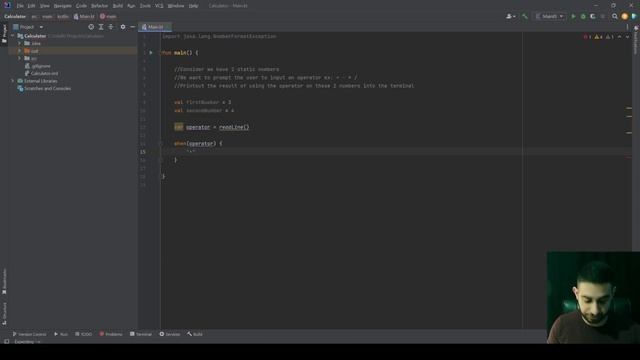Open the Build tool window
The height and width of the screenshot is (360, 640).
tap(195, 334)
